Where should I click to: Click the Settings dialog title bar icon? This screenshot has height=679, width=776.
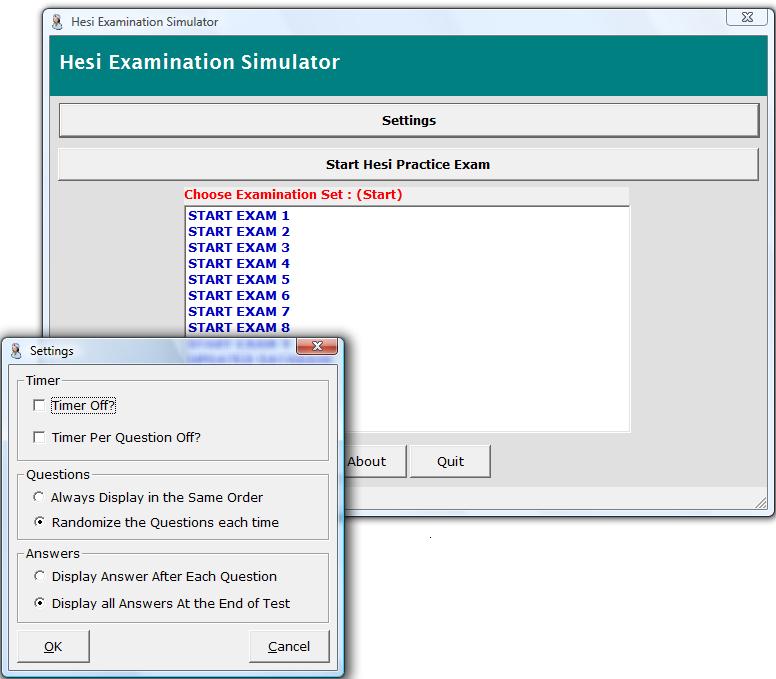pos(16,350)
